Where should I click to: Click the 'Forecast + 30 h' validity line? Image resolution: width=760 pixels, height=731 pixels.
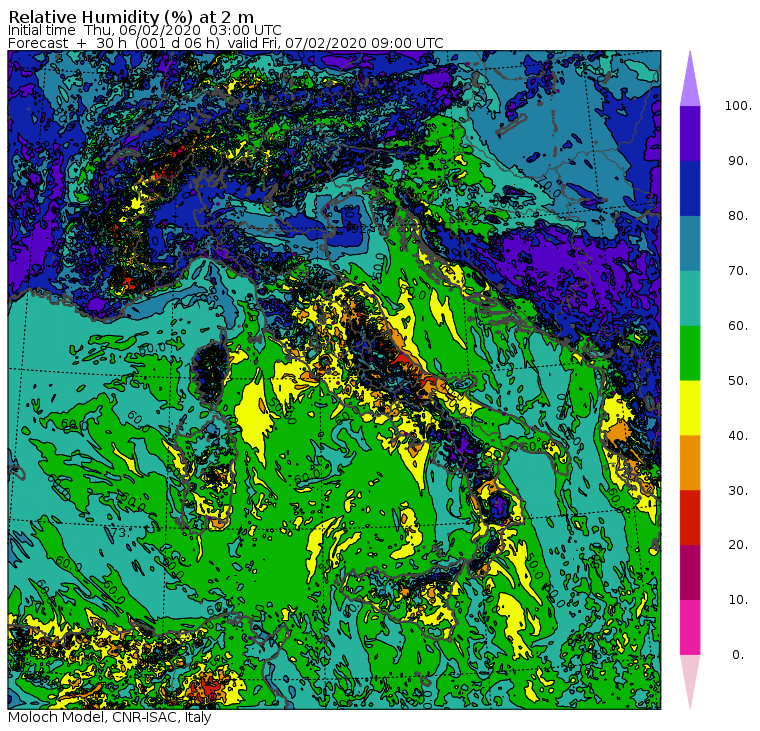click(x=225, y=43)
